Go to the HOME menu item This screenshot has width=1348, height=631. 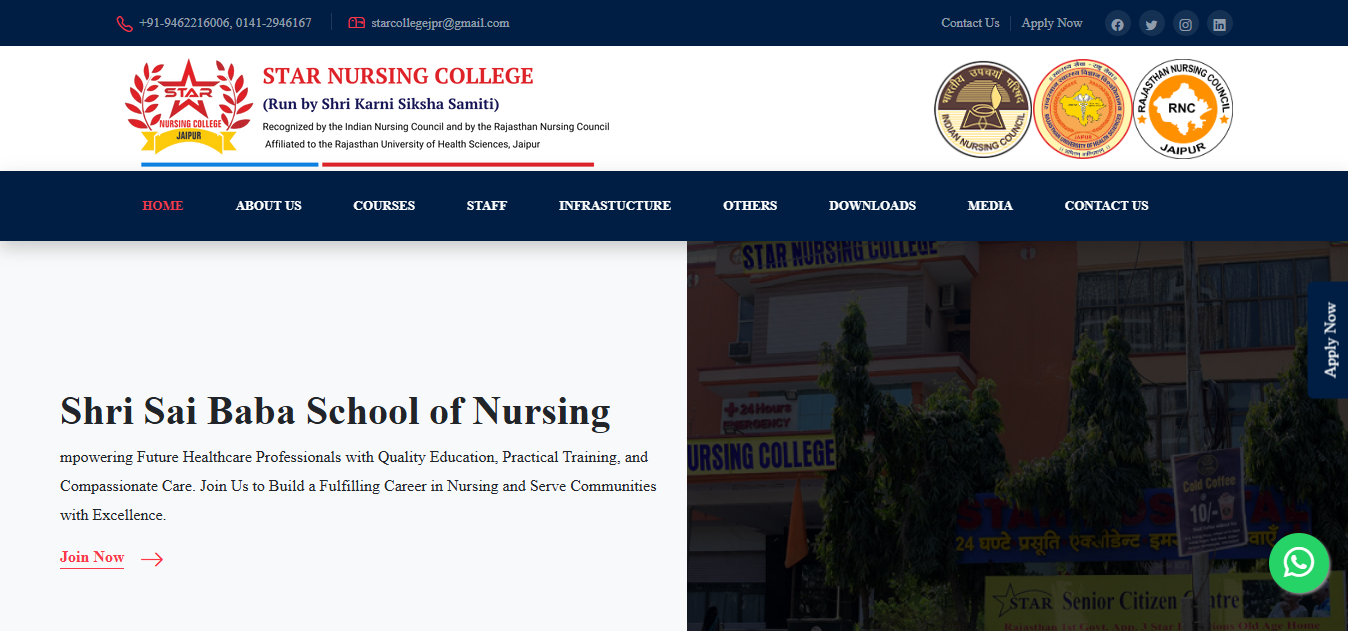[163, 205]
